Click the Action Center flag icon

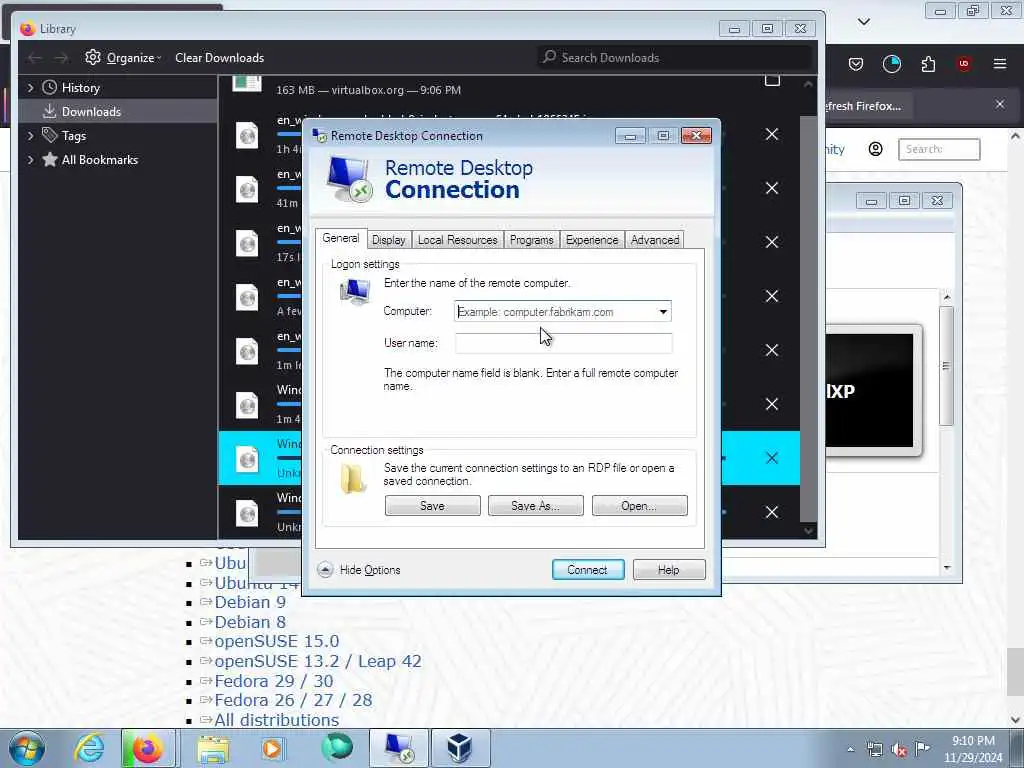(922, 748)
